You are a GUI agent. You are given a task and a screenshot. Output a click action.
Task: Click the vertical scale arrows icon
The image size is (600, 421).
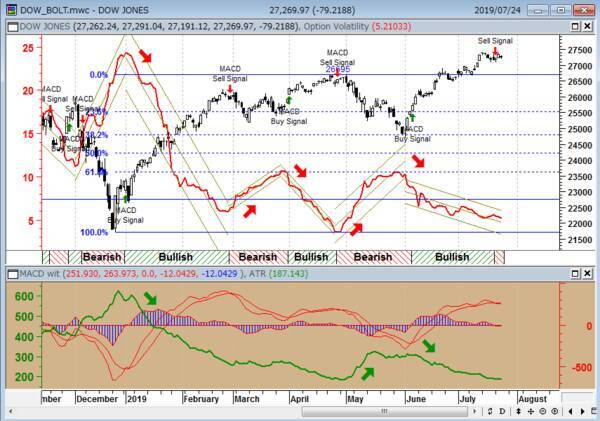pos(518,411)
